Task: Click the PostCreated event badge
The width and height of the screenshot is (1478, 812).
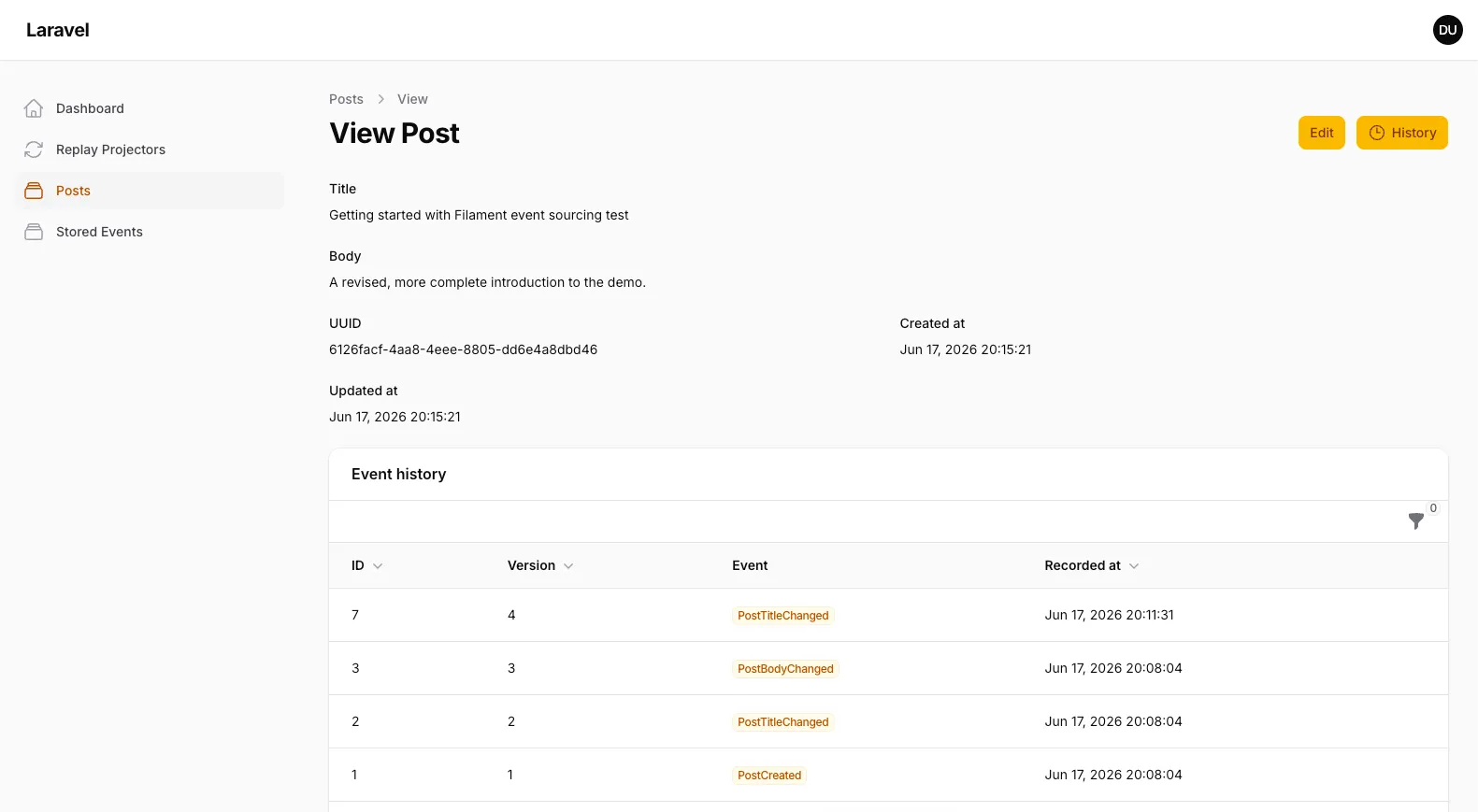Action: click(769, 776)
